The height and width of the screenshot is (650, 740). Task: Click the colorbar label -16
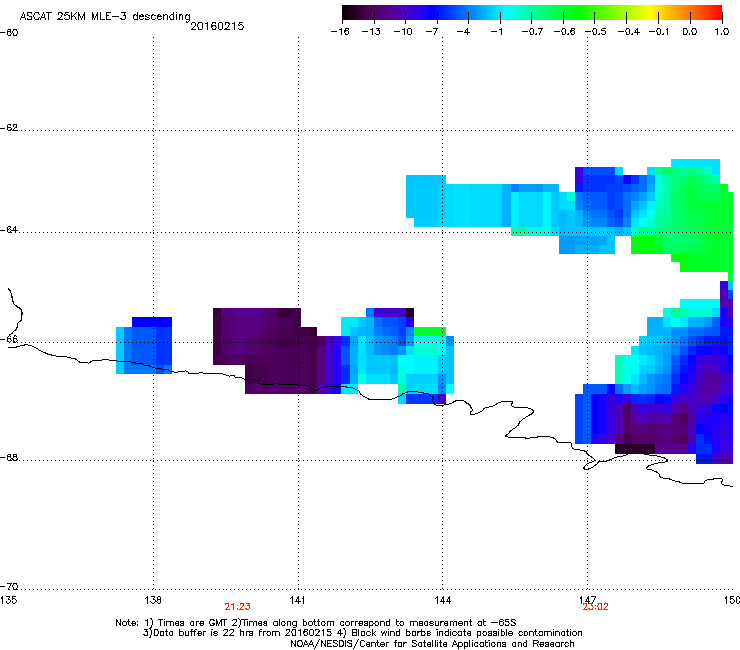pyautogui.click(x=340, y=32)
